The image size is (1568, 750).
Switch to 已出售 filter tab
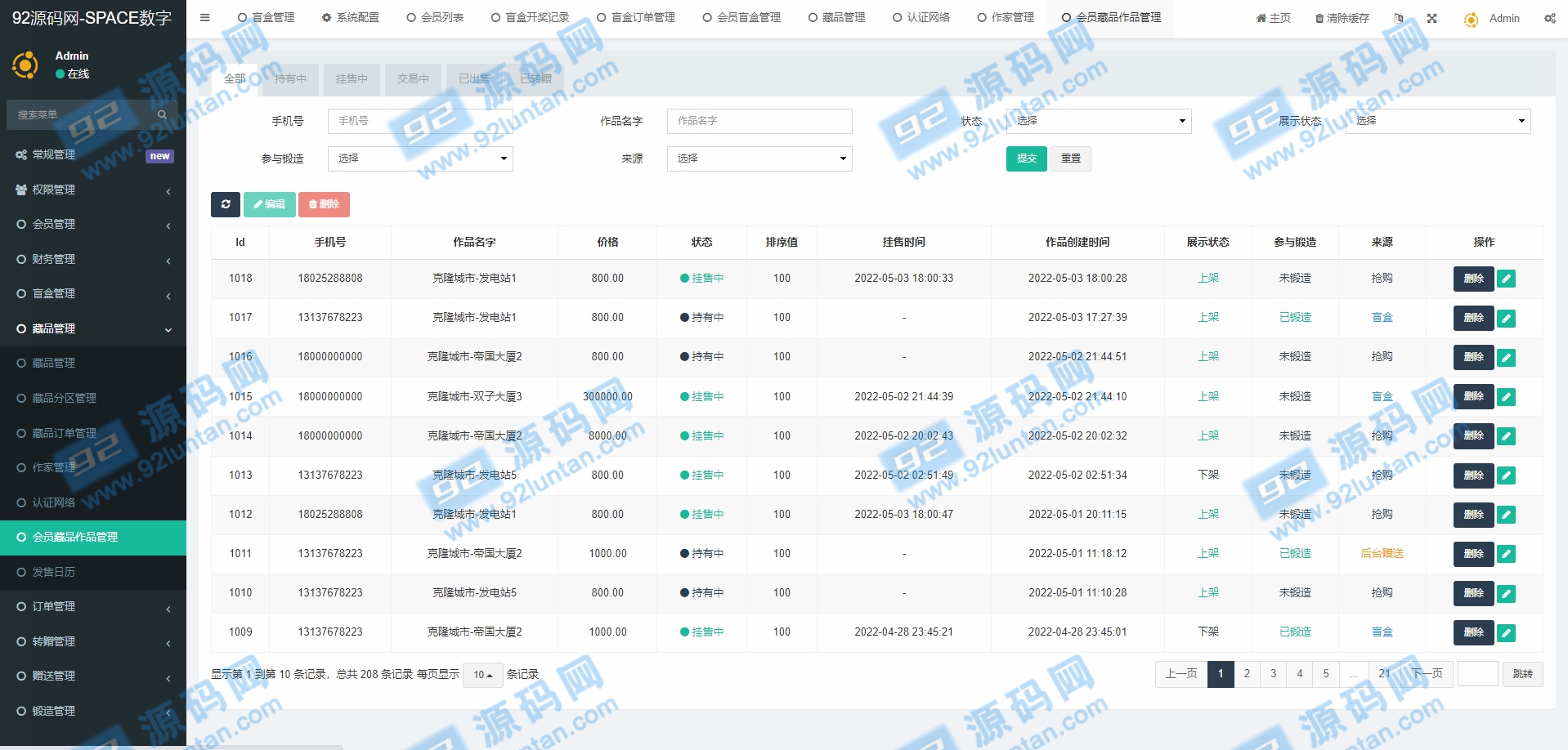[474, 78]
